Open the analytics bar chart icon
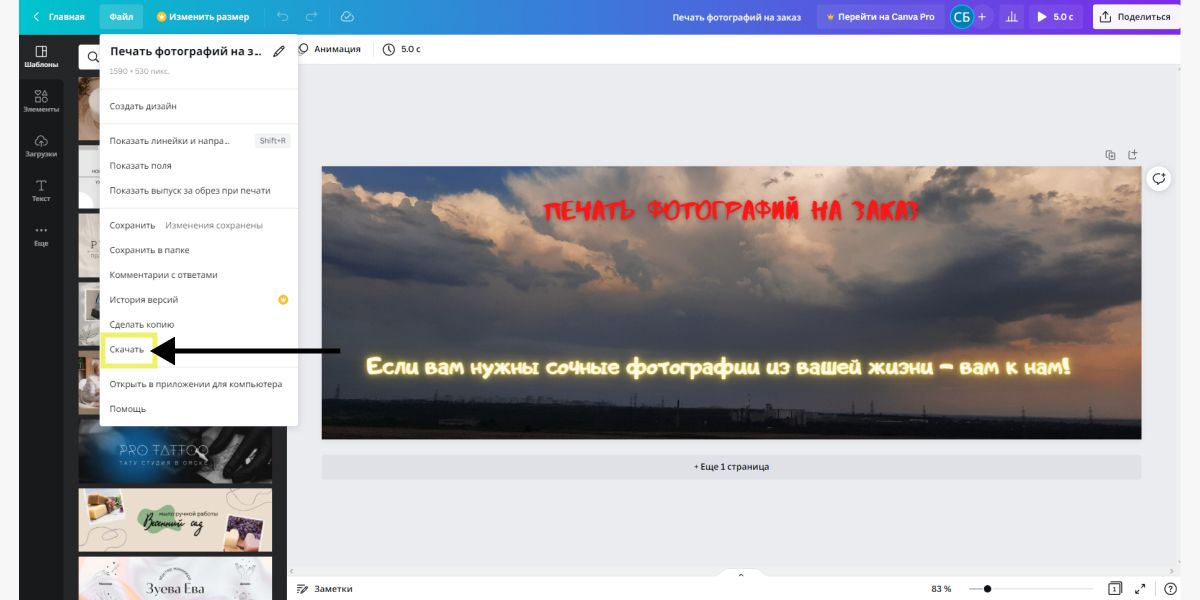This screenshot has height=600, width=1200. [x=1011, y=17]
